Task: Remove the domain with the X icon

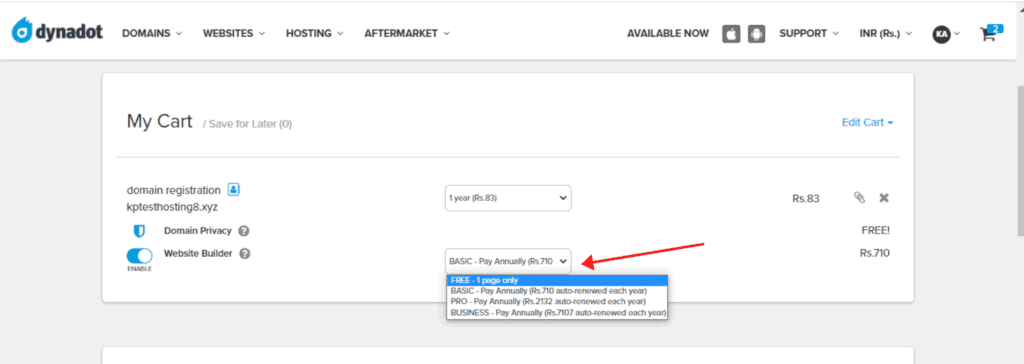Action: 884,197
